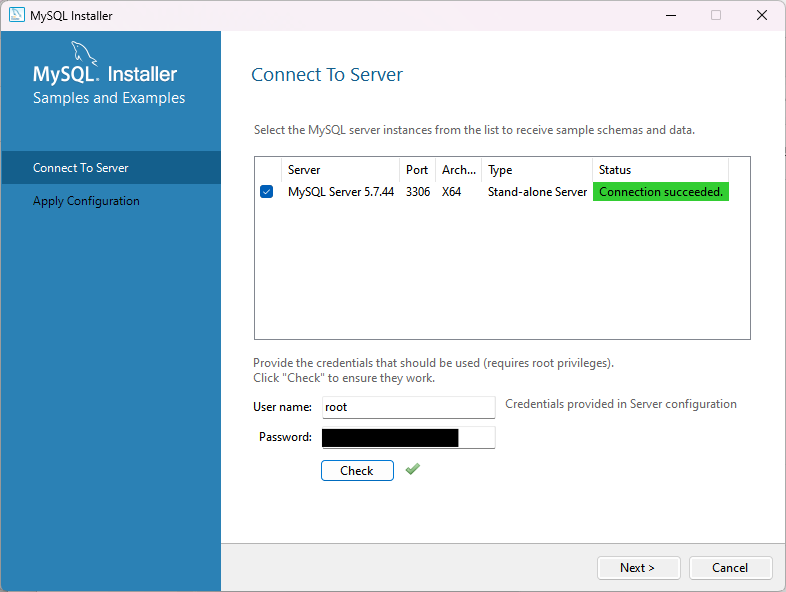
Task: Click the Connection succeeded status cell
Action: click(x=661, y=192)
